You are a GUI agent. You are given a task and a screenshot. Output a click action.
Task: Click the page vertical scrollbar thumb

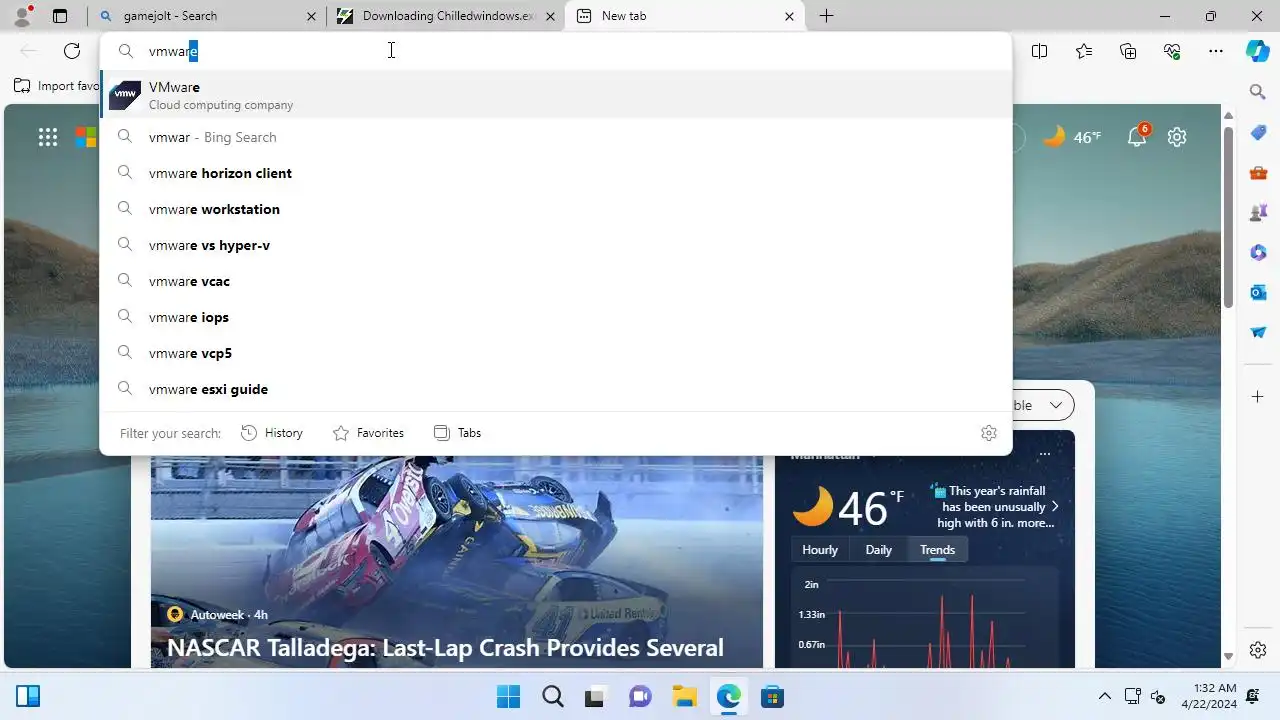[1228, 215]
